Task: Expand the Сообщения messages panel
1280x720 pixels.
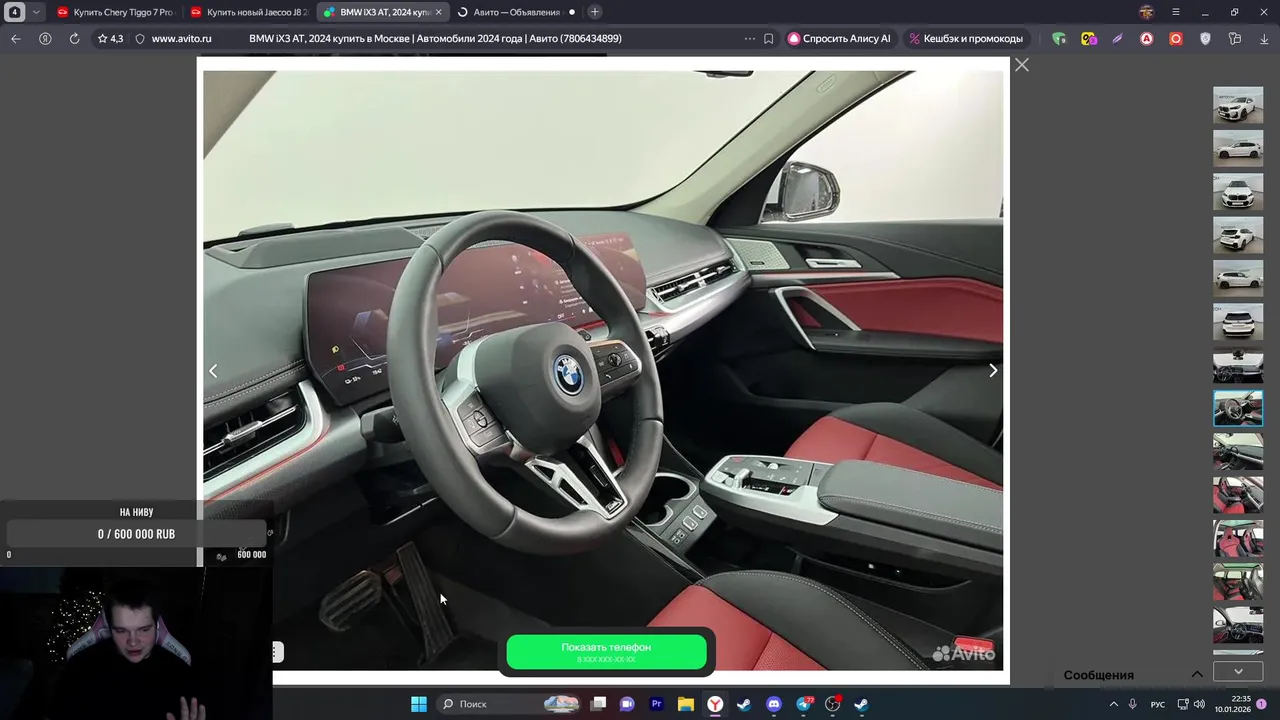Action: coord(1196,675)
